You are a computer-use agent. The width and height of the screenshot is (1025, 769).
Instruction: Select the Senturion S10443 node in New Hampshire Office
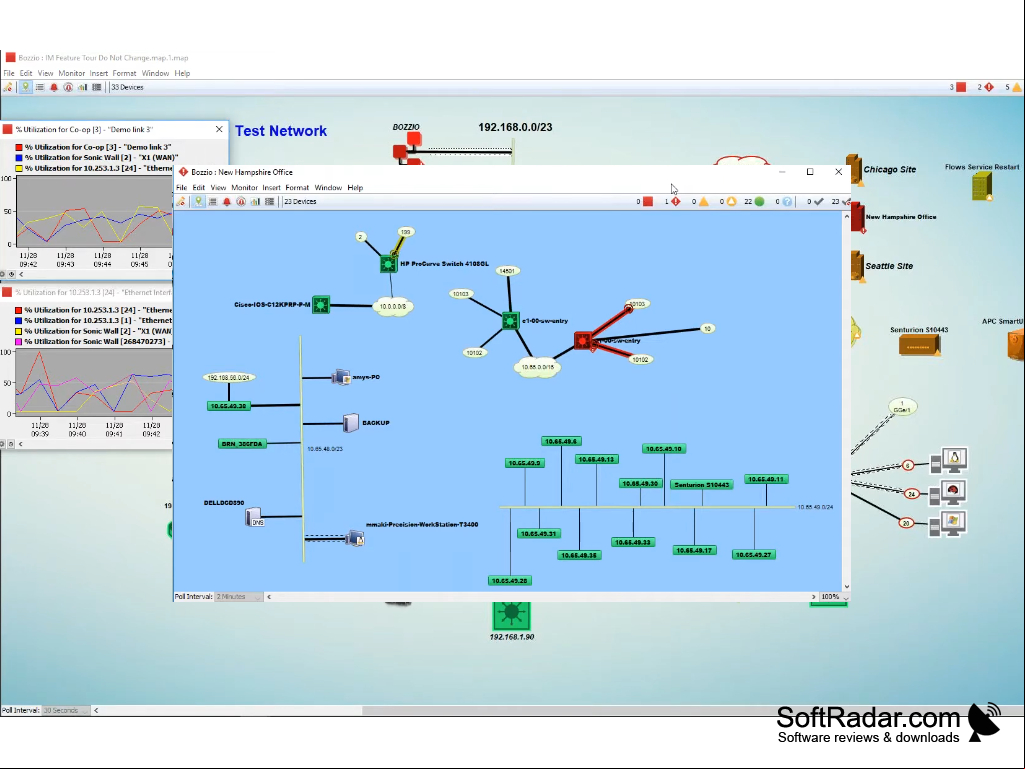[702, 485]
